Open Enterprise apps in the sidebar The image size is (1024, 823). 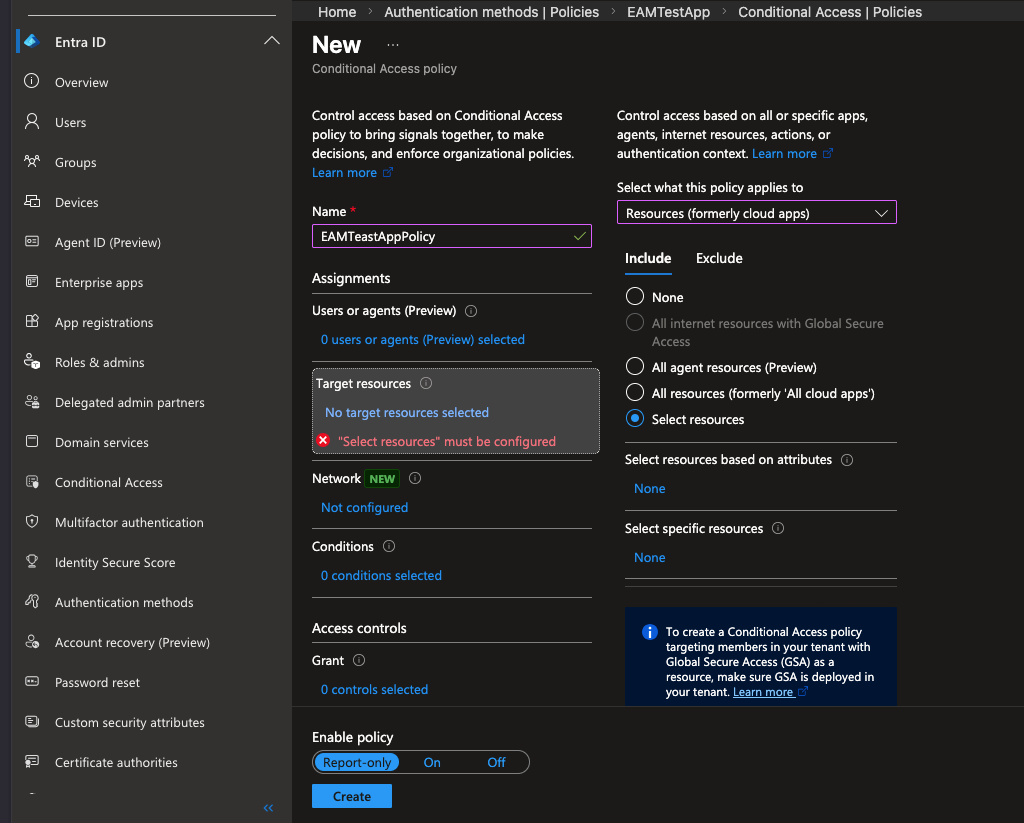point(99,282)
